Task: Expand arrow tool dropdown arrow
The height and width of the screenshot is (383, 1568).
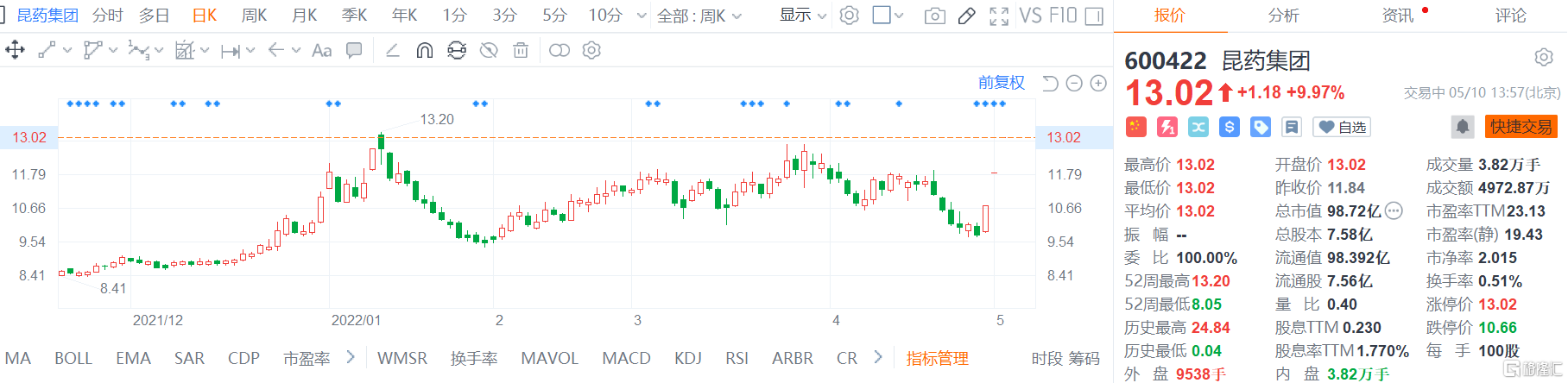Action: click(x=296, y=51)
